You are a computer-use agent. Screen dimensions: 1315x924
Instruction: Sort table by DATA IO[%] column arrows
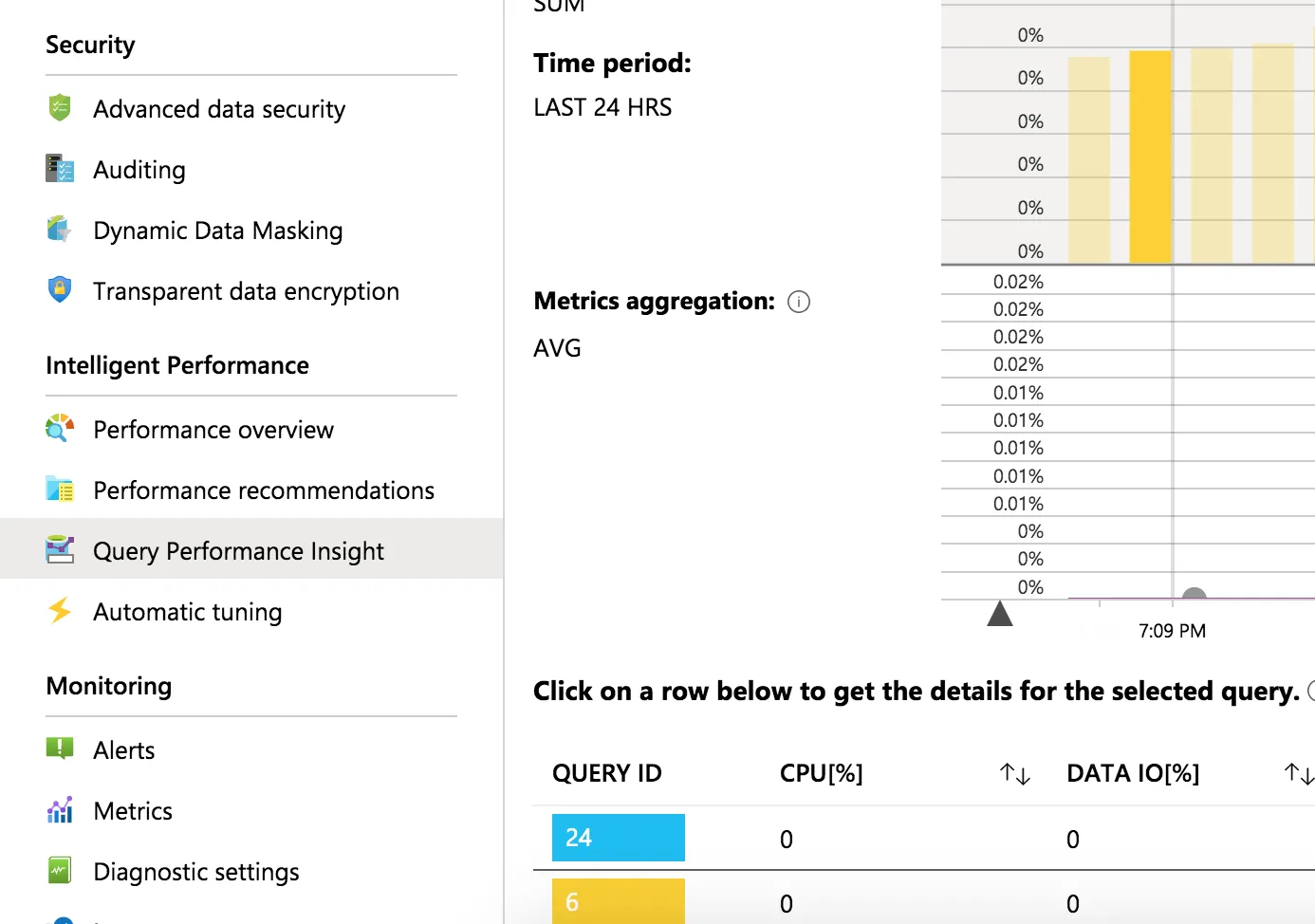pos(1298,774)
